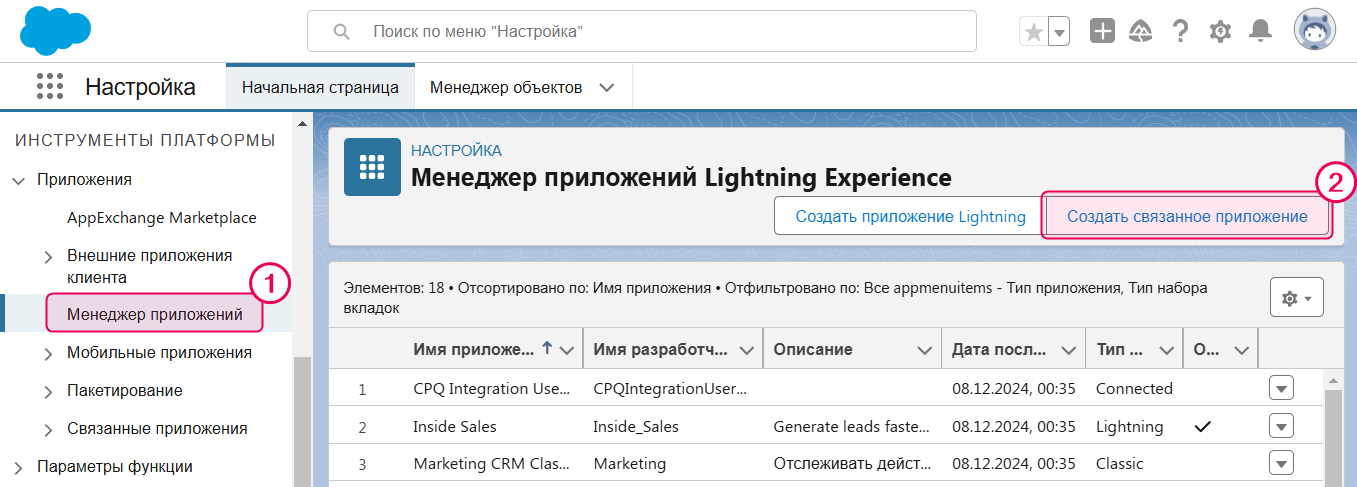This screenshot has height=487, width=1357.
Task: Click the Настройка app name label
Action: pyautogui.click(x=140, y=87)
